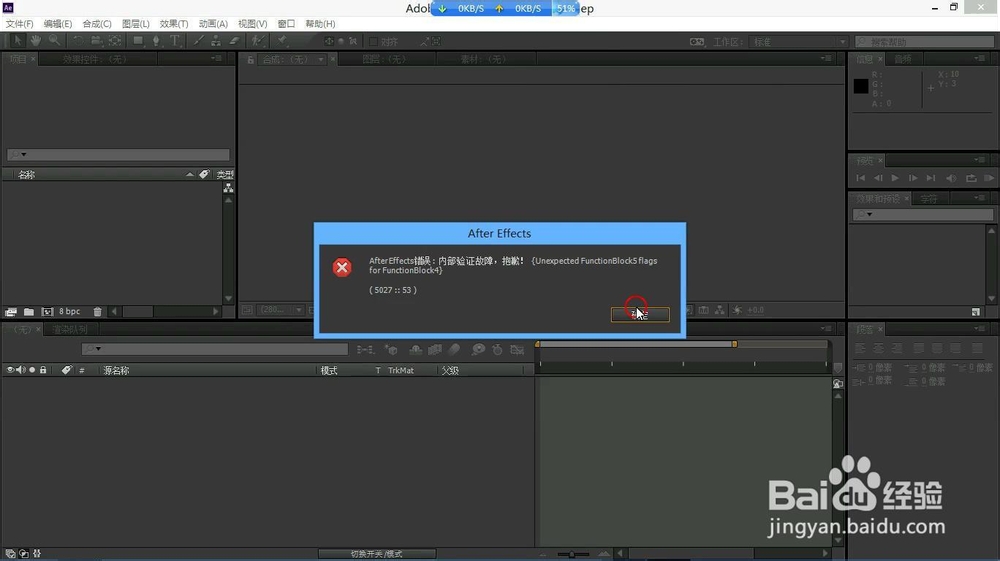Open the 合成 viewer dropdown arrow
Screen dimensions: 1000x561
click(x=321, y=59)
